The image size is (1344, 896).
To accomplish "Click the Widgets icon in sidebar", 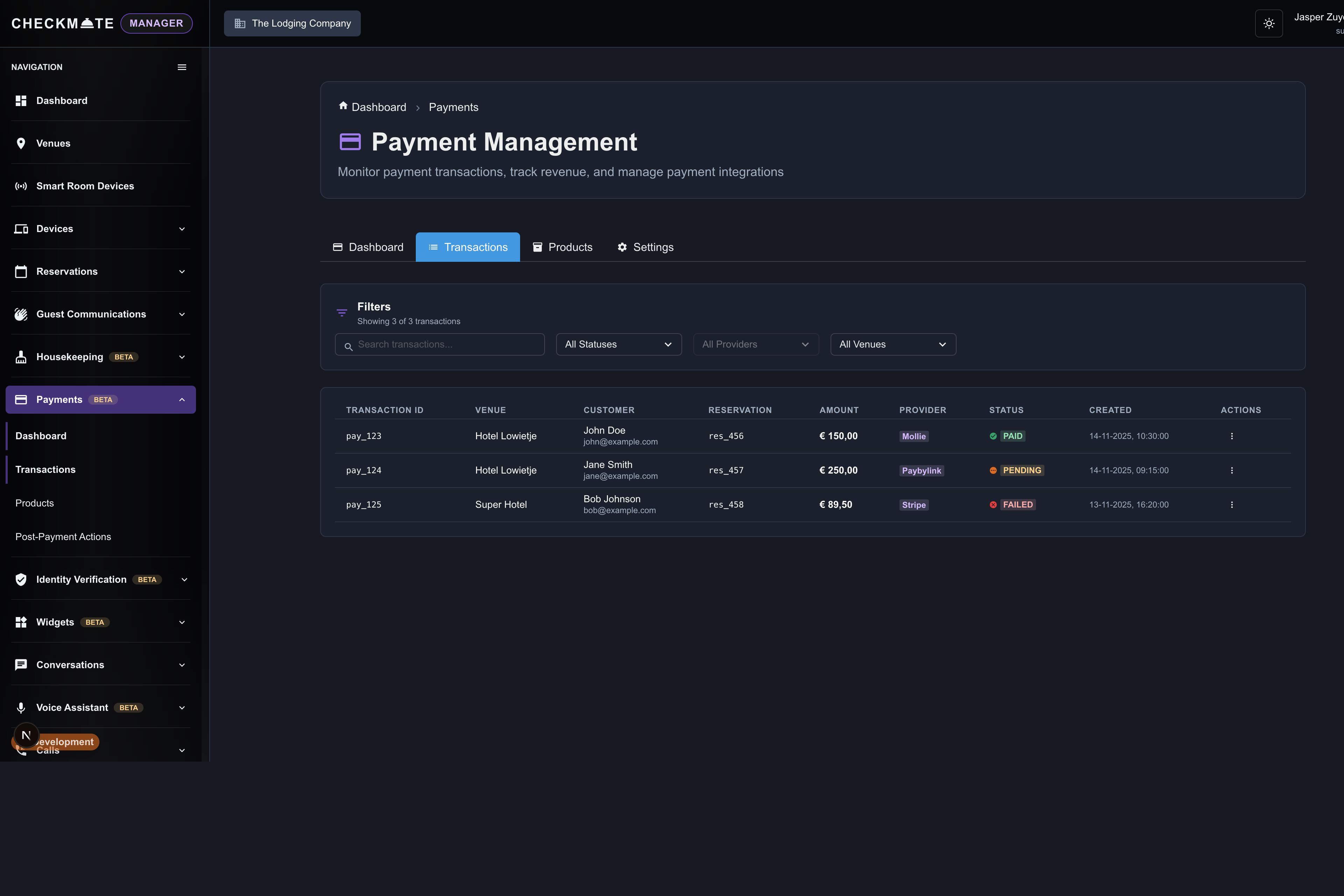I will [21, 622].
